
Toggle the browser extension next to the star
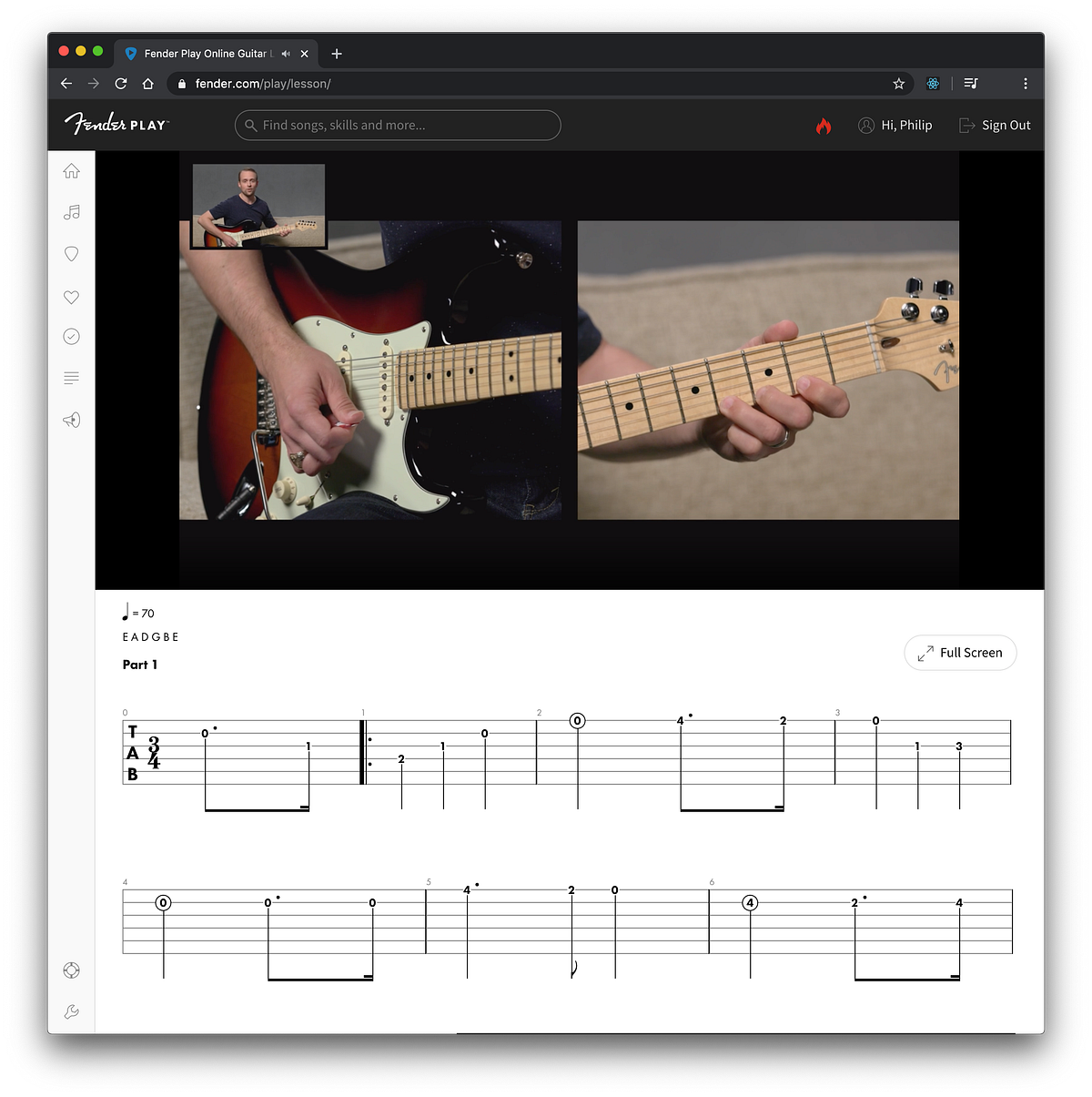[932, 83]
